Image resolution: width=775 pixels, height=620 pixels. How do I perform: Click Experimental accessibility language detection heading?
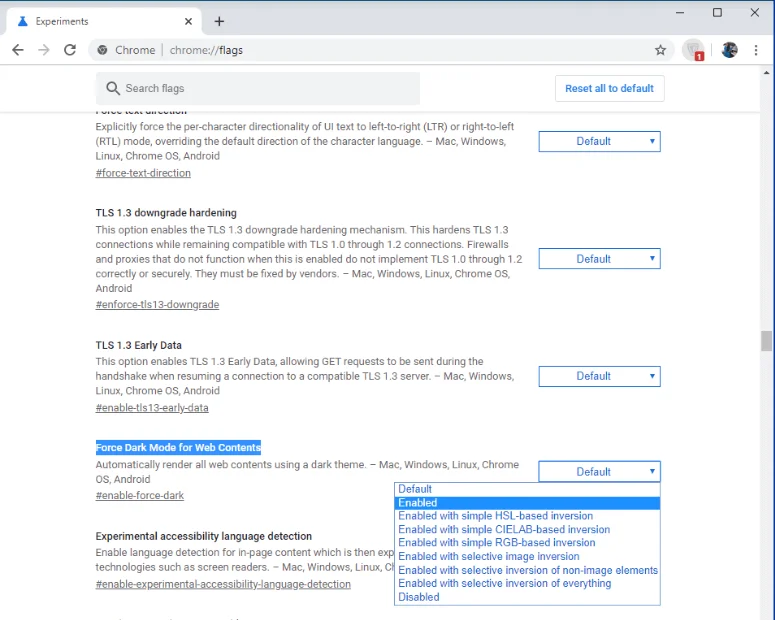coord(204,536)
